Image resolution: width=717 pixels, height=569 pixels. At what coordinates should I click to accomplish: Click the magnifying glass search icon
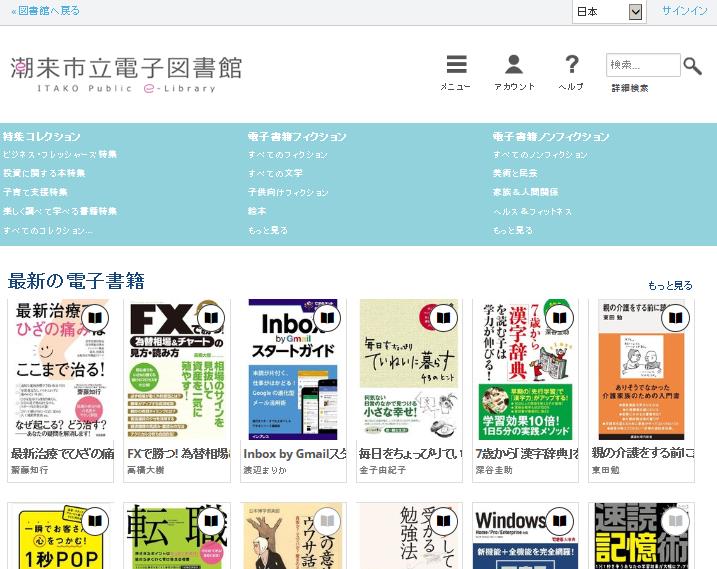692,66
